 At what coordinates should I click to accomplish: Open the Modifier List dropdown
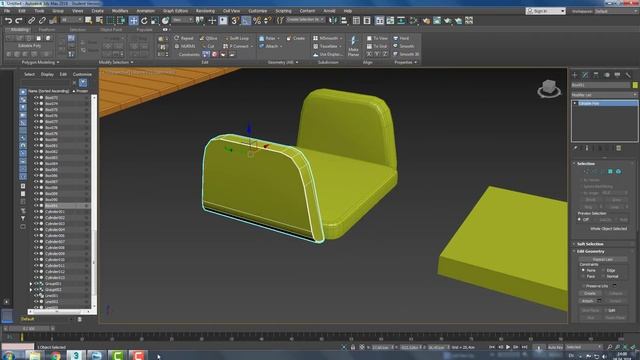click(x=604, y=95)
